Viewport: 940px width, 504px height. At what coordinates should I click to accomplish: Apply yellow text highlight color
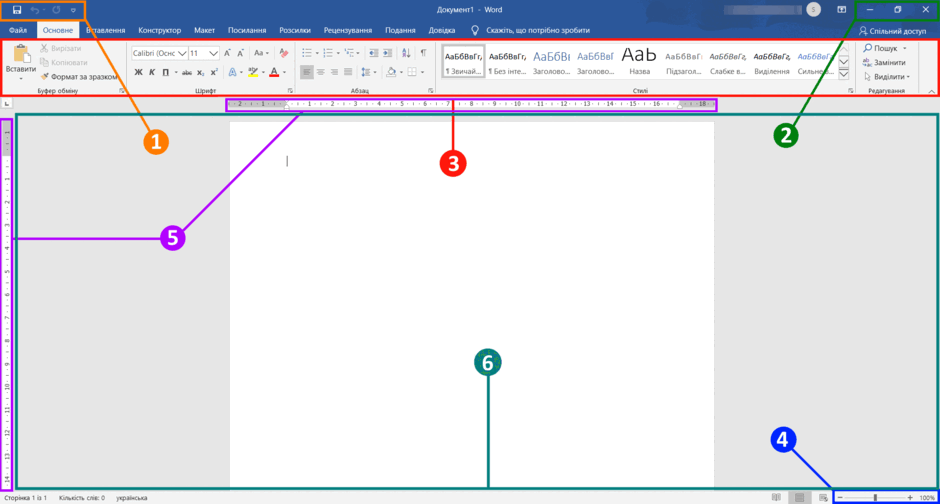coord(253,73)
